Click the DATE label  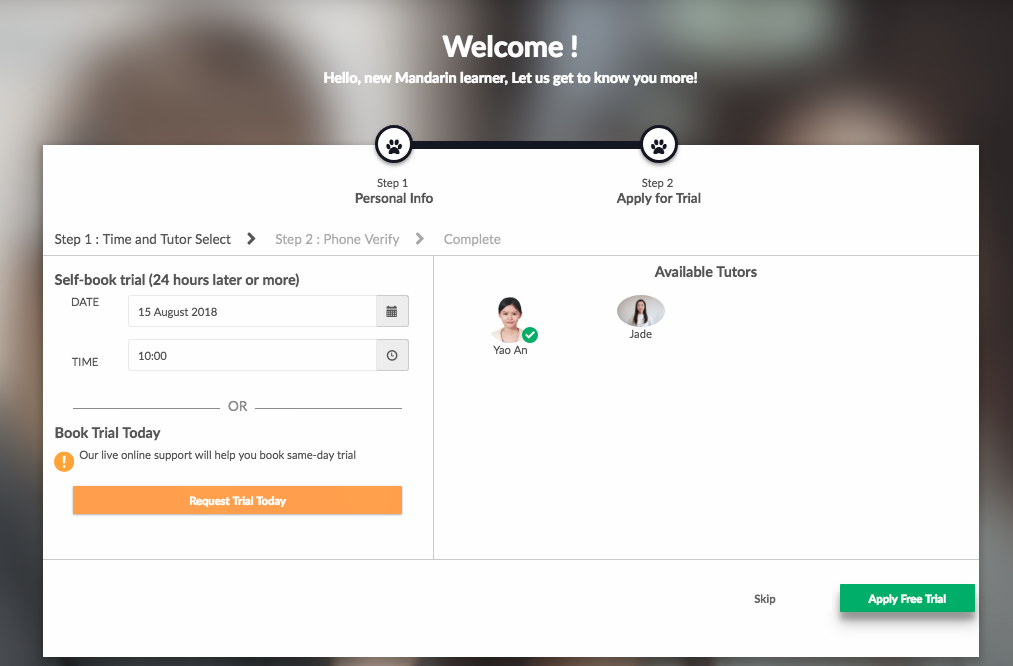[85, 302]
